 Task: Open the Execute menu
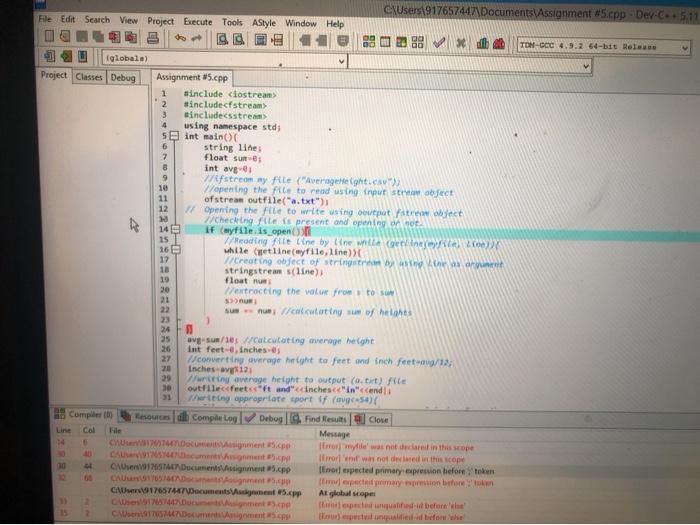tap(198, 21)
